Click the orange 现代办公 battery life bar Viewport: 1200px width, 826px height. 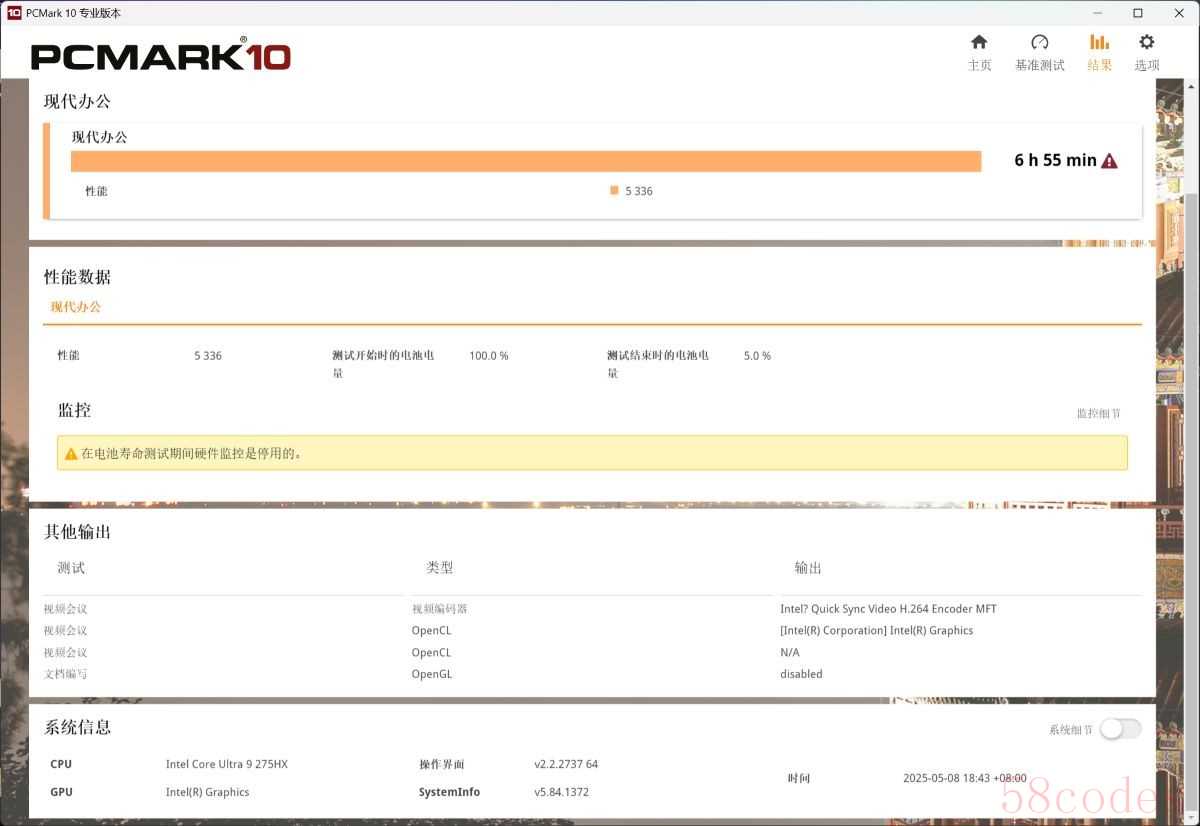pos(526,161)
